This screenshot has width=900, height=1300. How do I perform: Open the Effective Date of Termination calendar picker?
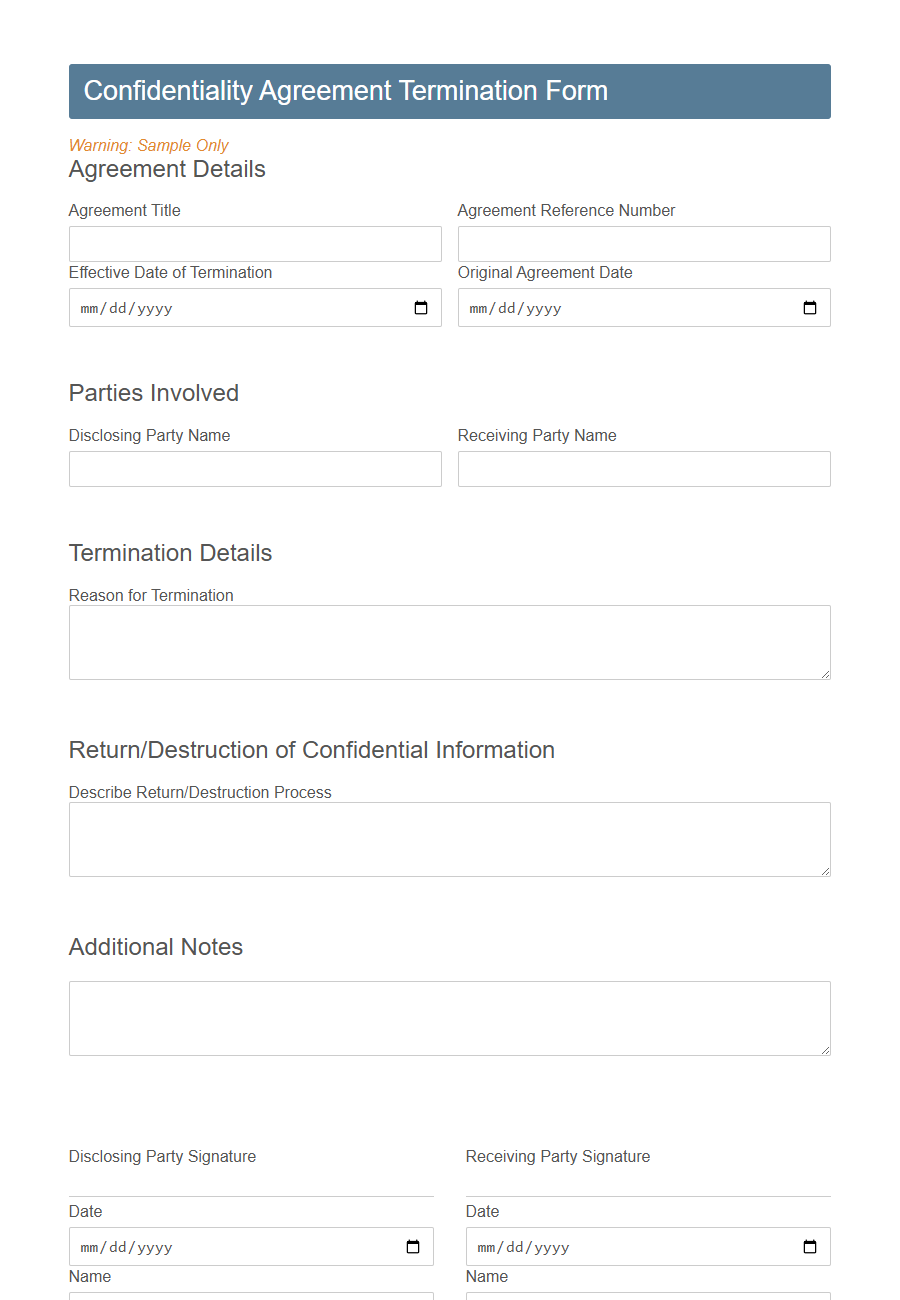point(420,308)
